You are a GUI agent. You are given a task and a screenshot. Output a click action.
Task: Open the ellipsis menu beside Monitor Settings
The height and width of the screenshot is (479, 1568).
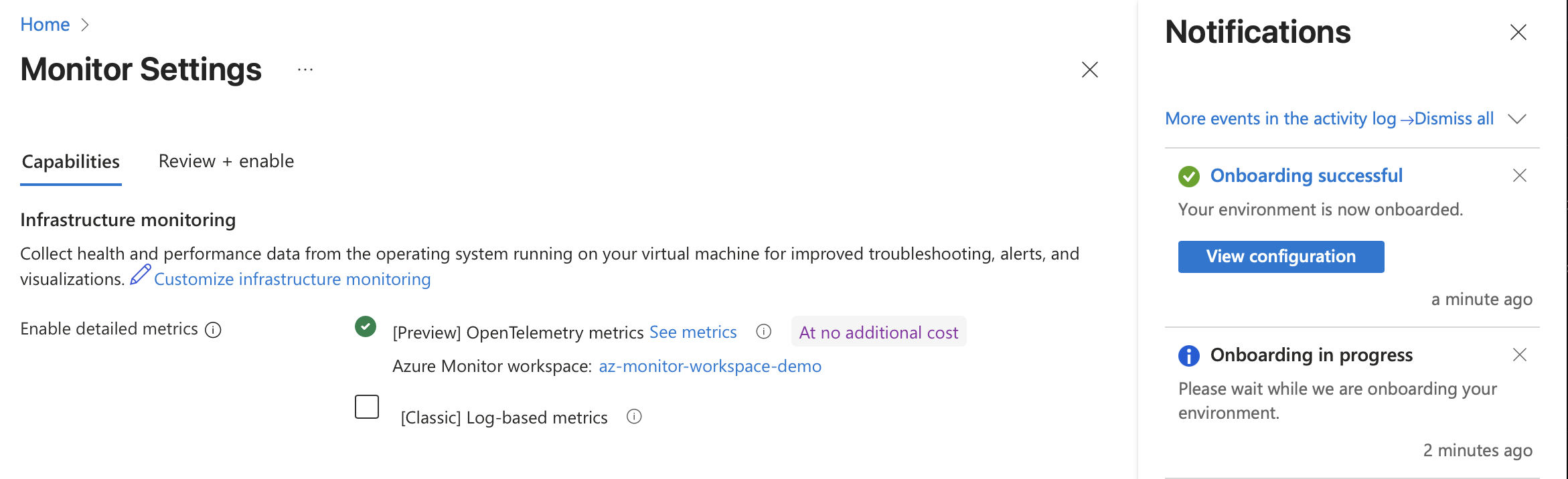(305, 70)
